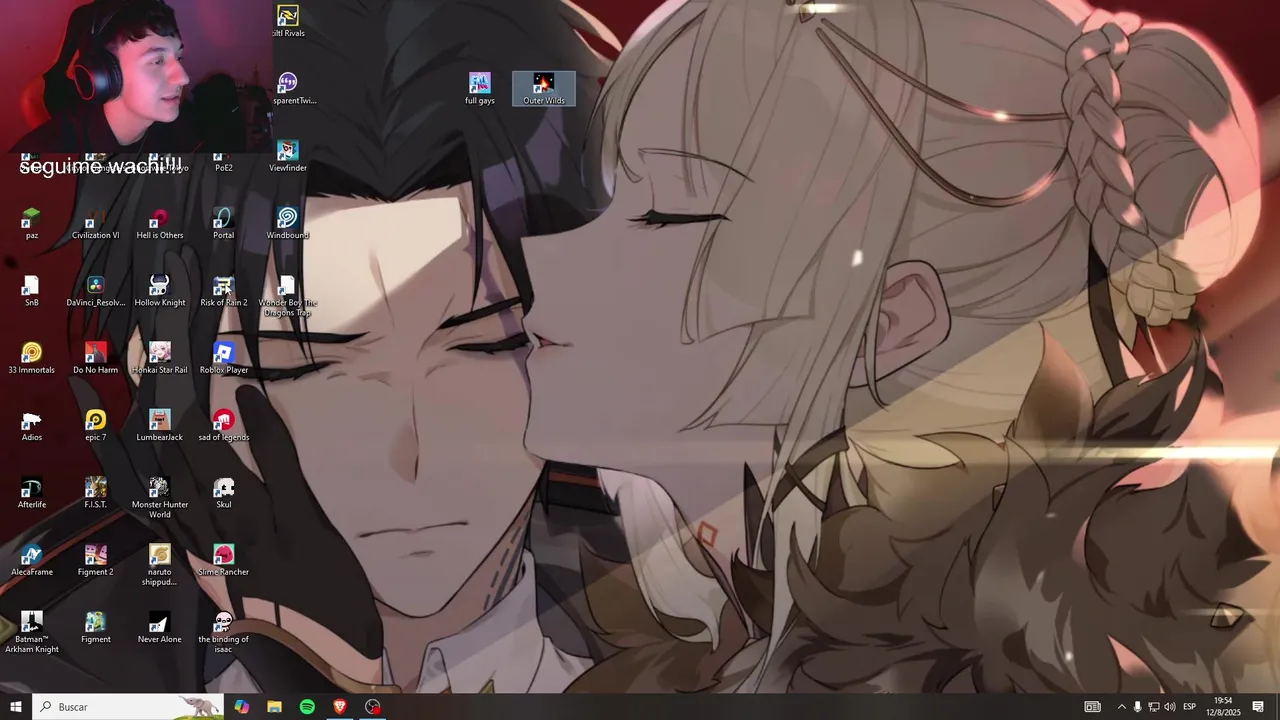Screen dimensions: 1280x720
Task: Launch the Hell is Others icon
Action: coord(160,224)
